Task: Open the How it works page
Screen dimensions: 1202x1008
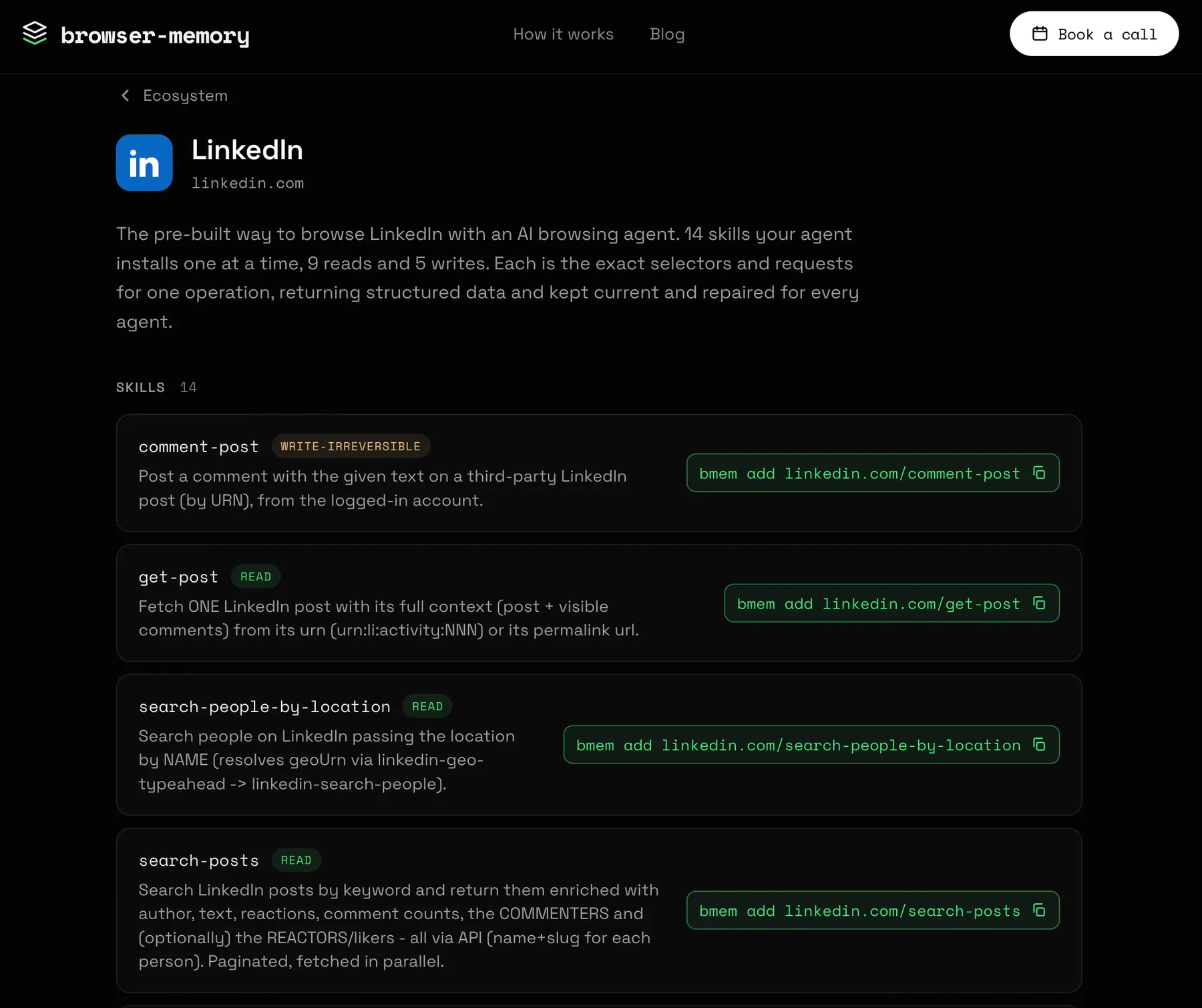Action: pos(563,34)
